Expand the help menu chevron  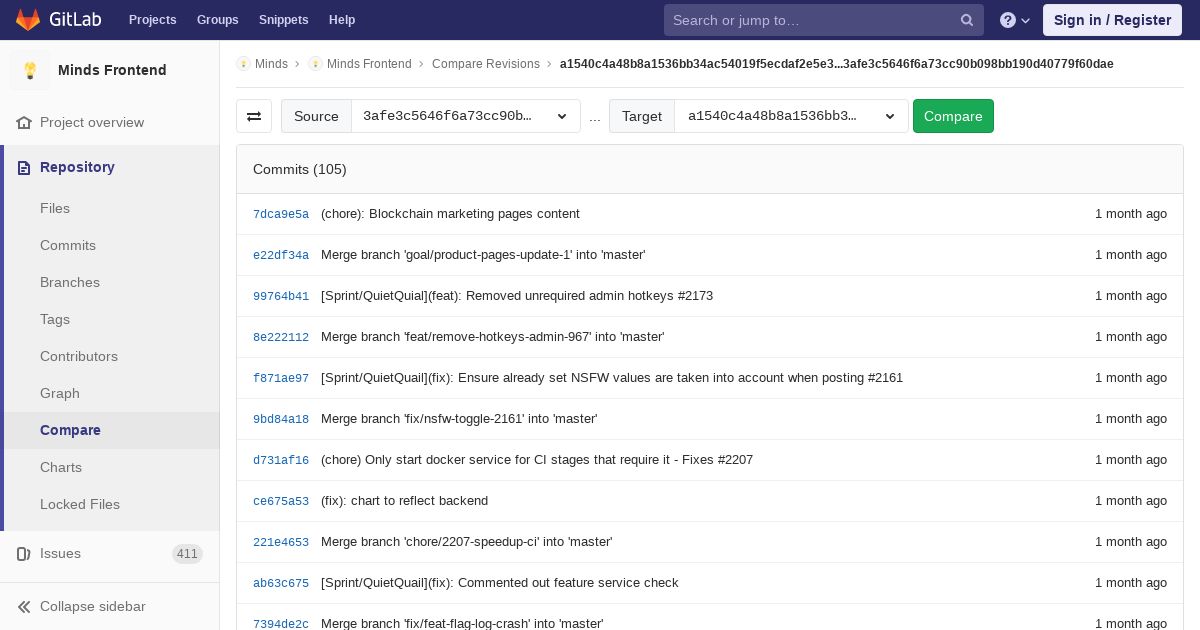coord(1025,21)
